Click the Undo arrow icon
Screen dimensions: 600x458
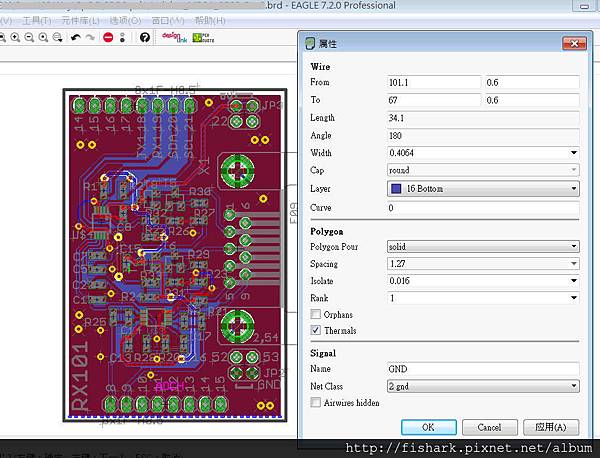coord(76,38)
